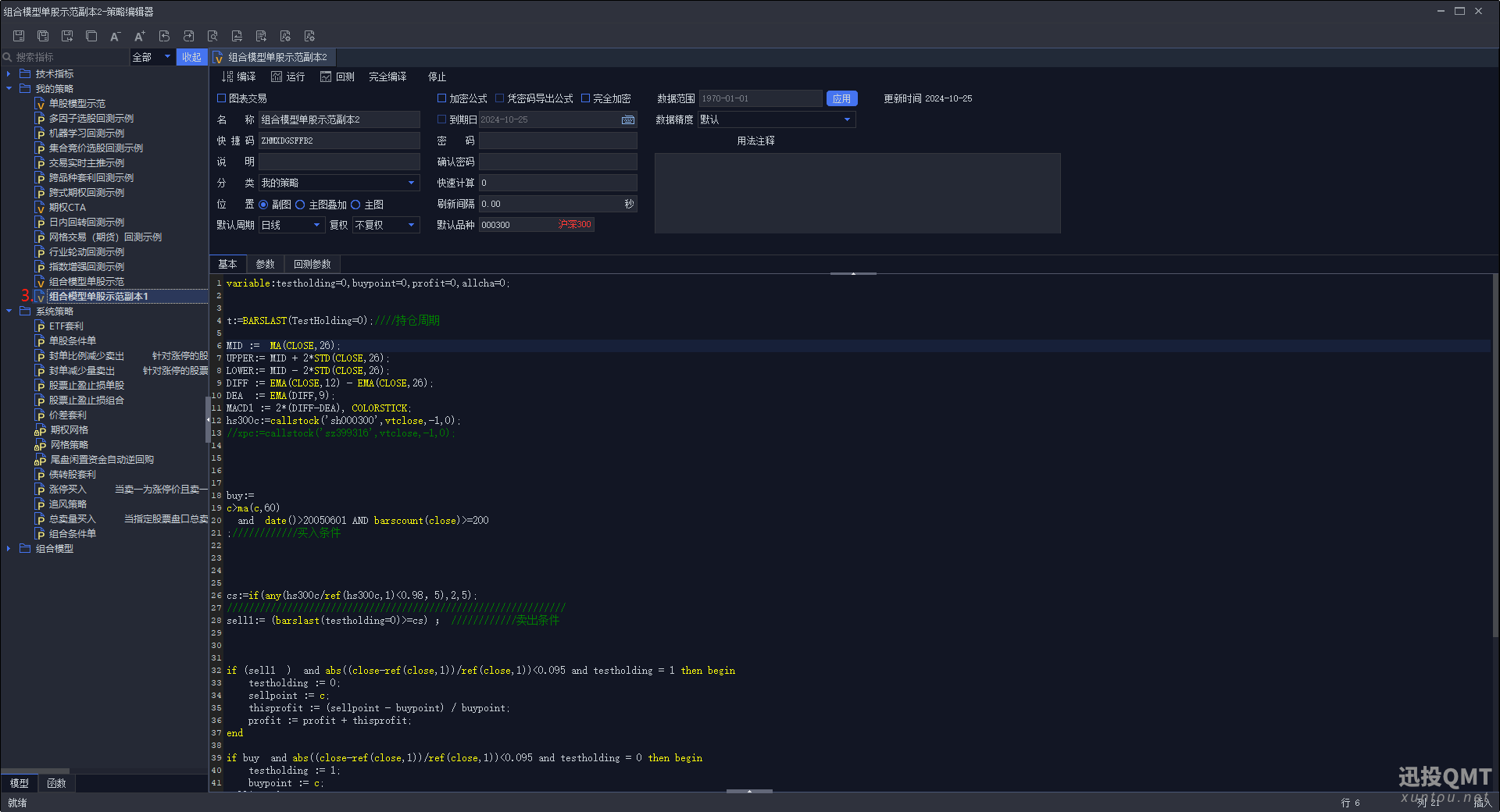Select the 主图叠加 radio button
Viewport: 1500px width, 812px height.
point(300,205)
